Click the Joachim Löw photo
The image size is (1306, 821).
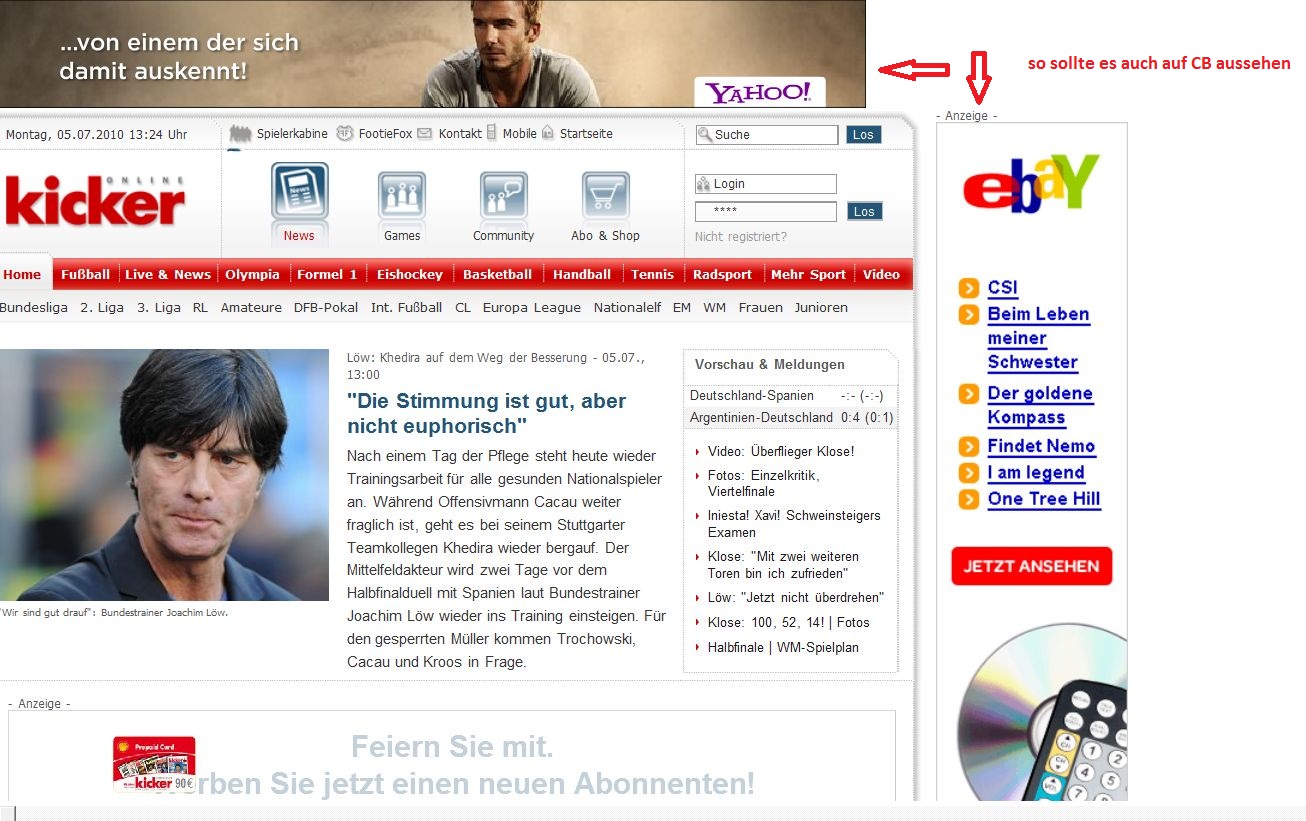tap(164, 475)
